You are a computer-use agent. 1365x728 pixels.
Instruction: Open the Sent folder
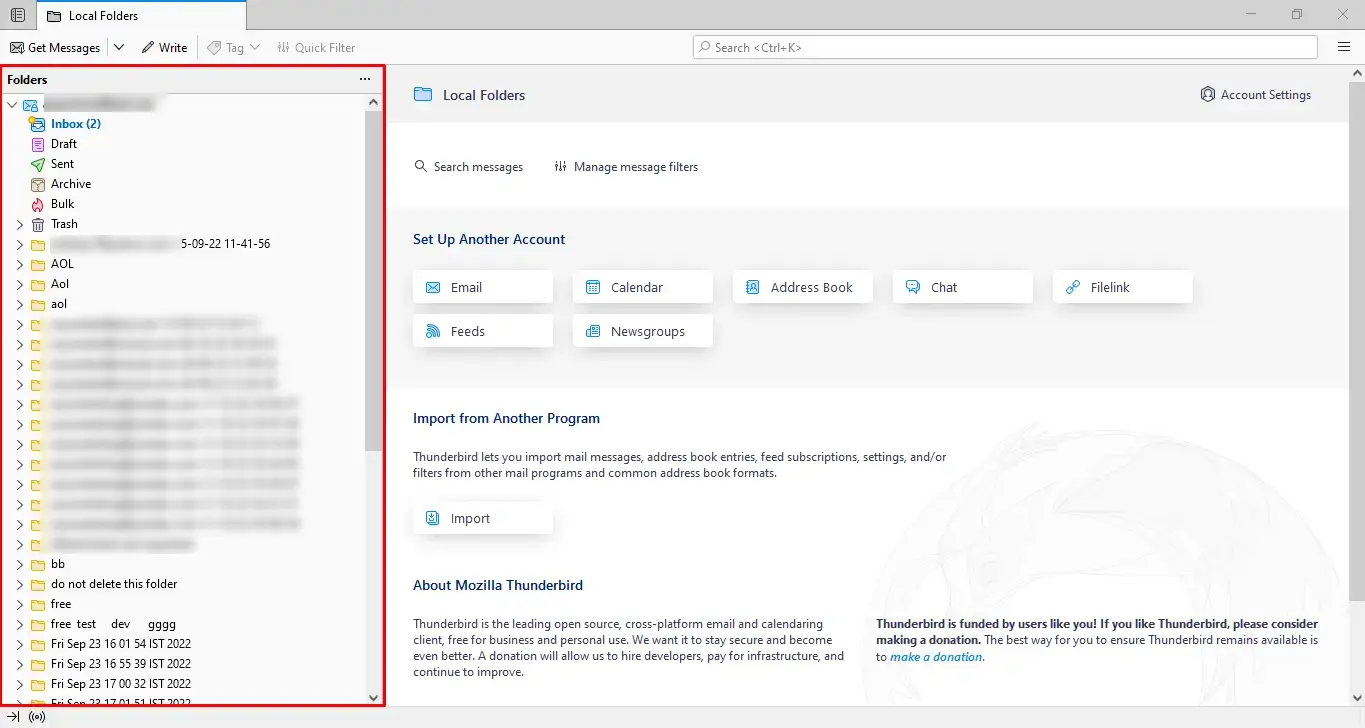(62, 164)
